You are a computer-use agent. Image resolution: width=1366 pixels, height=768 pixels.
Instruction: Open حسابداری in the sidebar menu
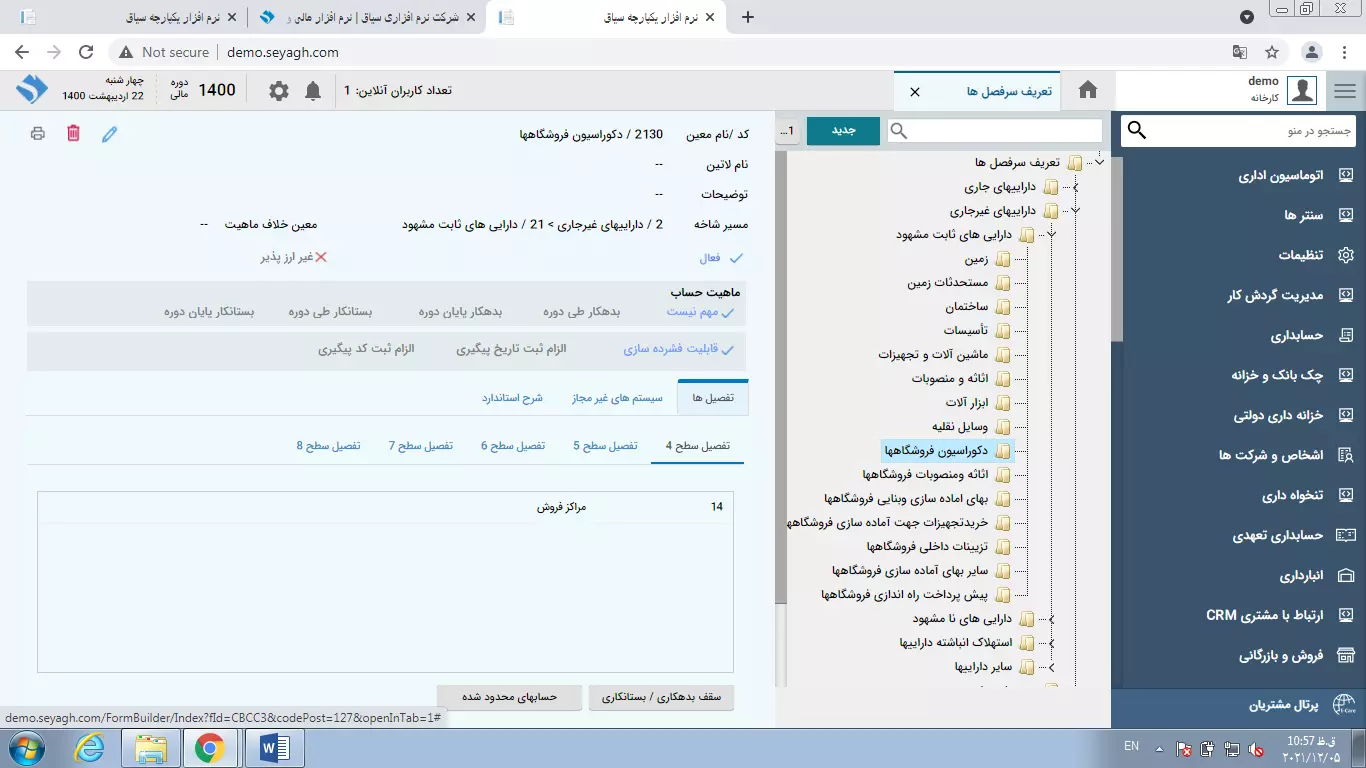click(x=1297, y=336)
